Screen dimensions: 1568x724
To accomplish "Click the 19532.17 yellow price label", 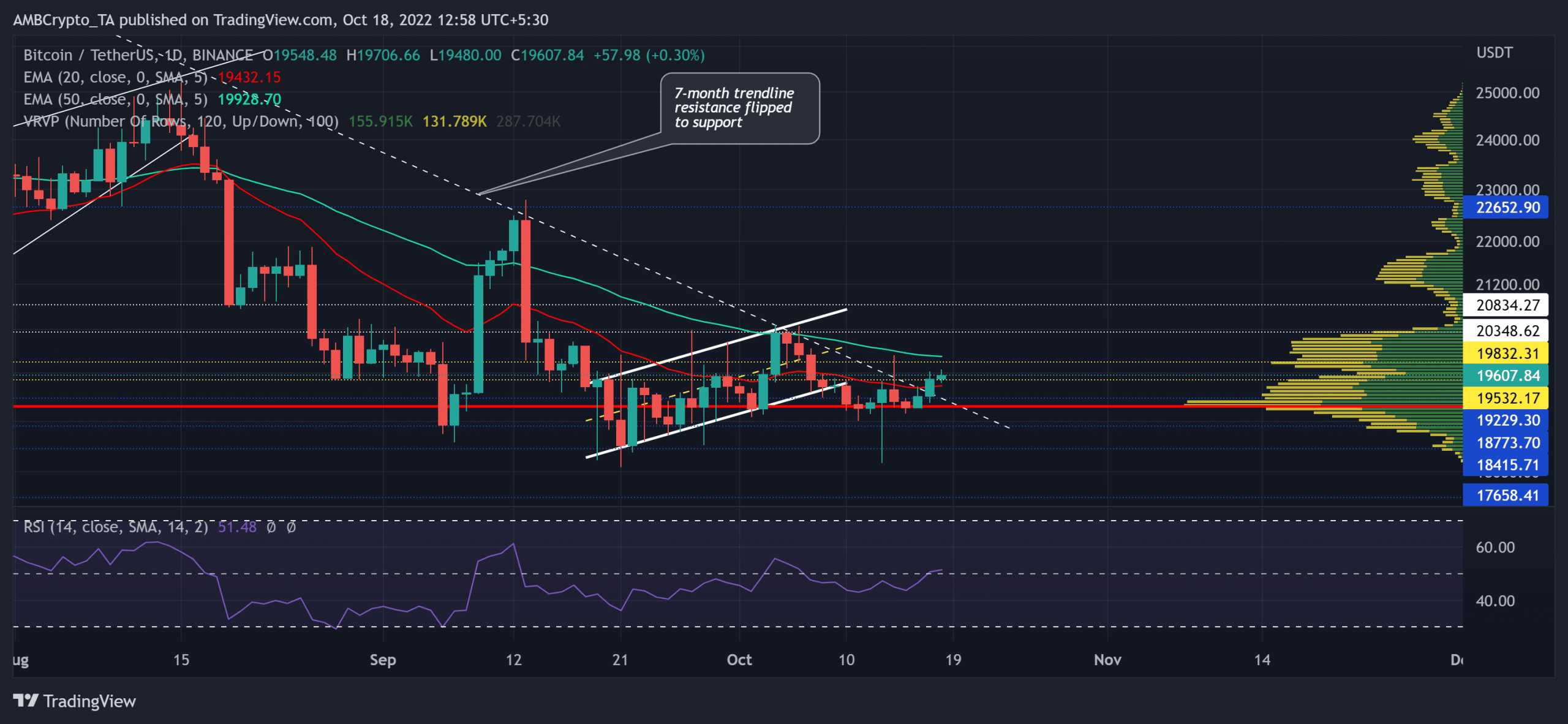I will [x=1506, y=398].
